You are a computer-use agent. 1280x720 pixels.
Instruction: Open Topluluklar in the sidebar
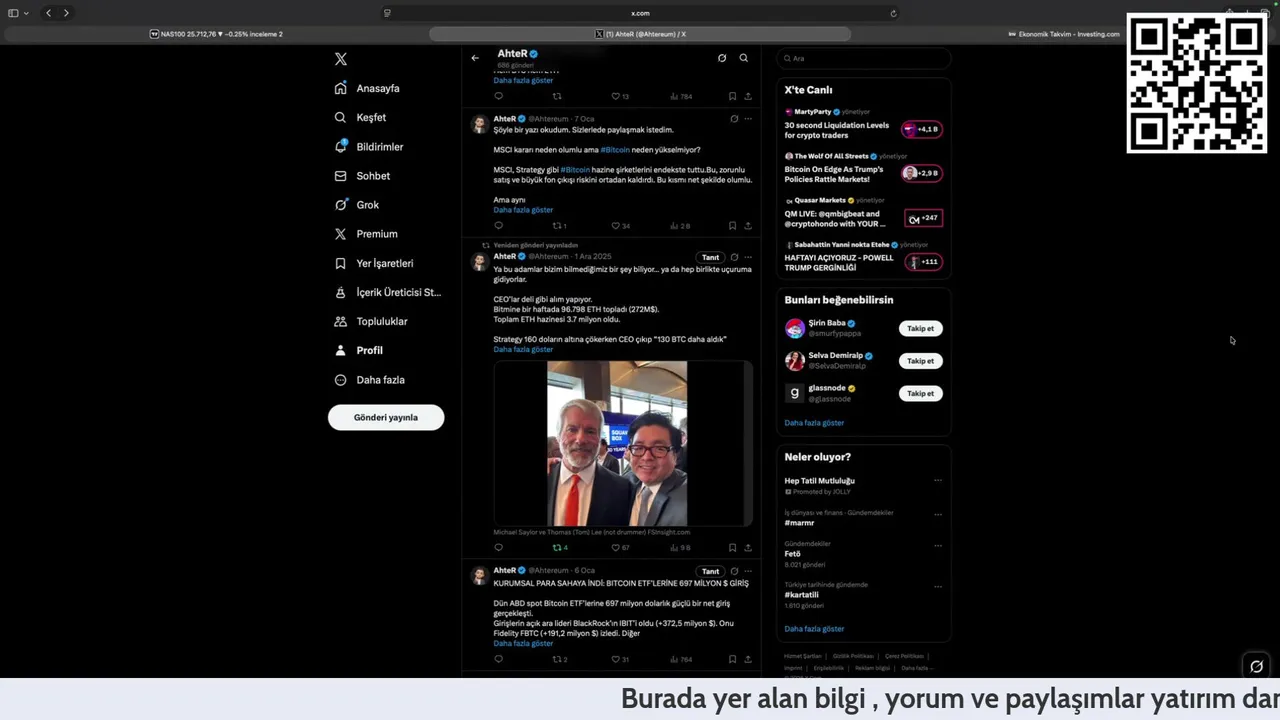(x=371, y=321)
